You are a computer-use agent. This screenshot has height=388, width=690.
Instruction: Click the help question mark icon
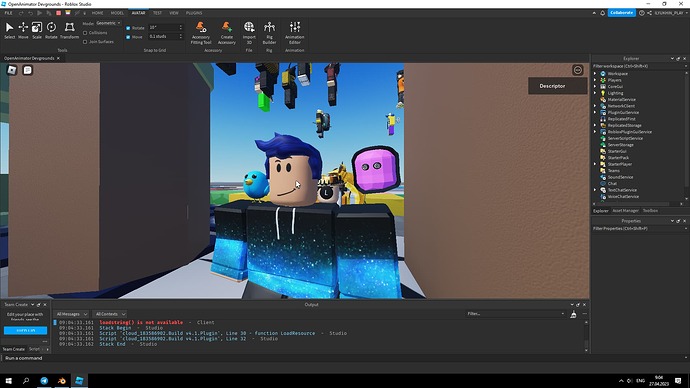click(x=642, y=13)
